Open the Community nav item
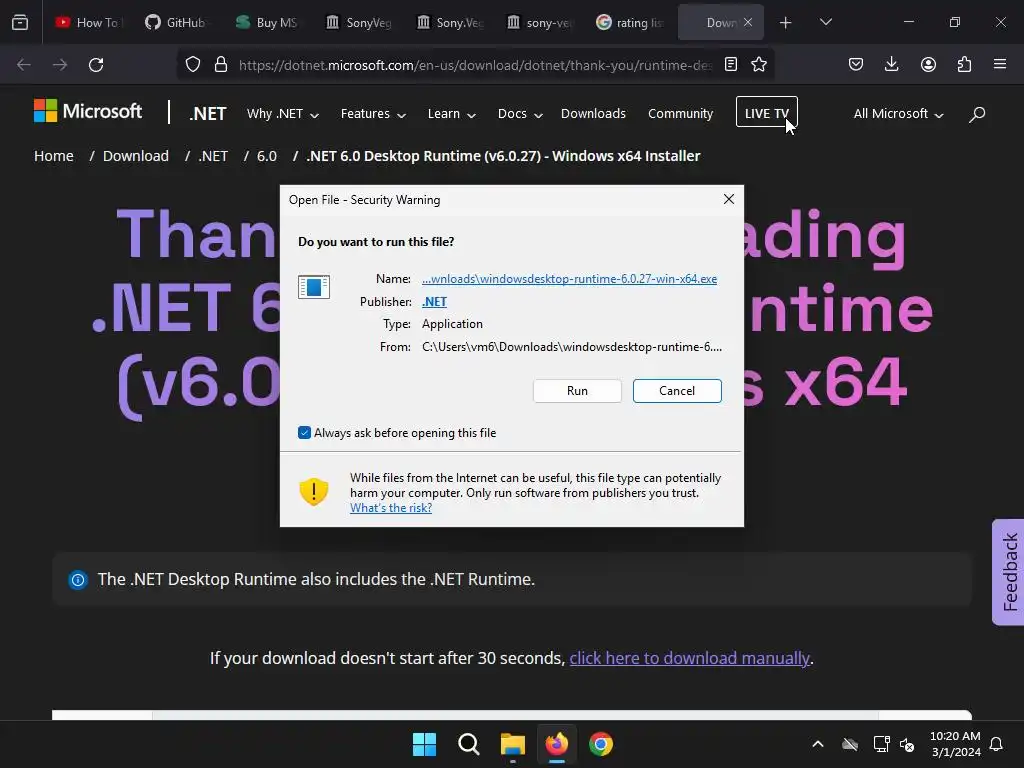This screenshot has width=1024, height=768. pyautogui.click(x=680, y=114)
